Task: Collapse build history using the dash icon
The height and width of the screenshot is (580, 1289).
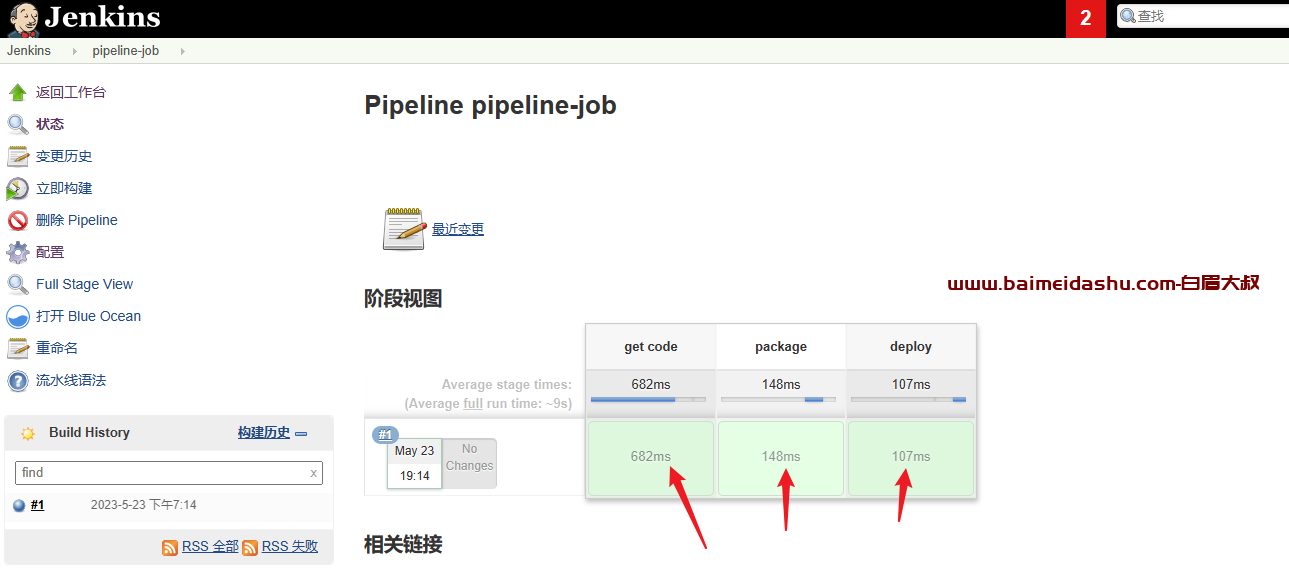Action: click(301, 433)
